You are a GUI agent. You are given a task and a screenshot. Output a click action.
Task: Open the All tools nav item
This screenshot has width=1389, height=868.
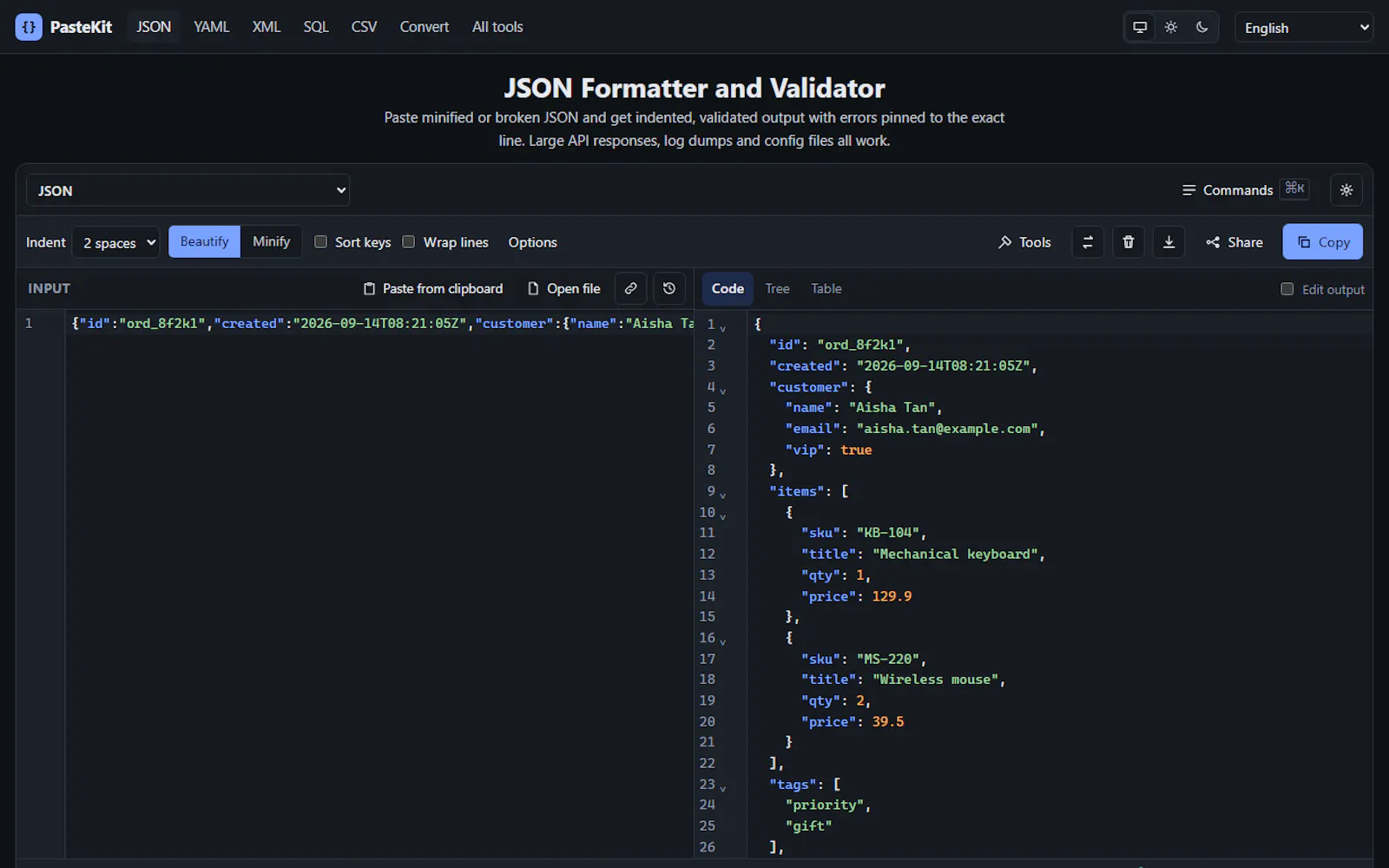[x=497, y=27]
